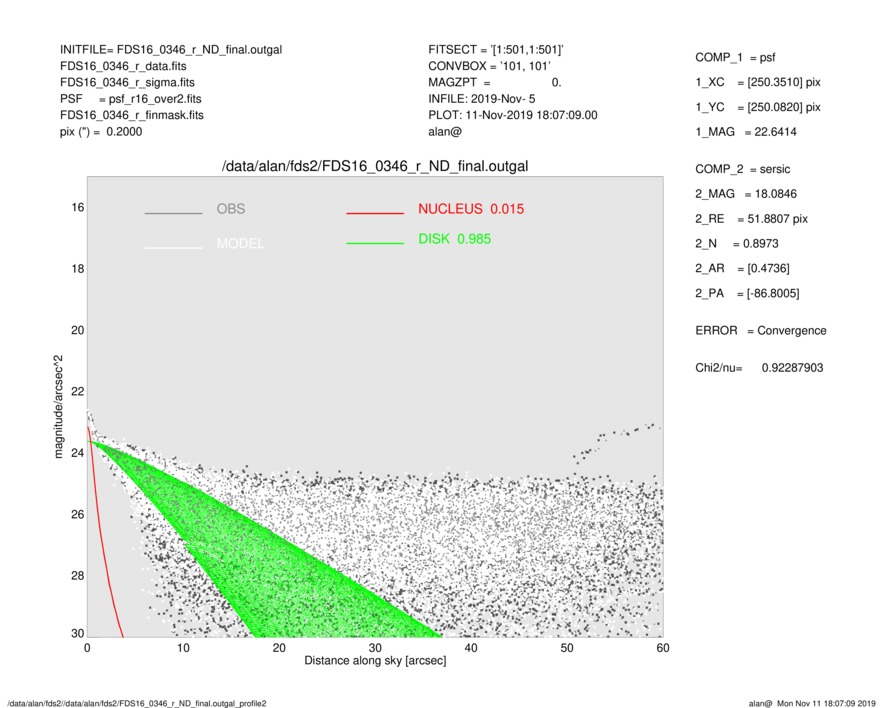Click the Chi2/nu value
Screen dimensions: 885x708
click(792, 368)
